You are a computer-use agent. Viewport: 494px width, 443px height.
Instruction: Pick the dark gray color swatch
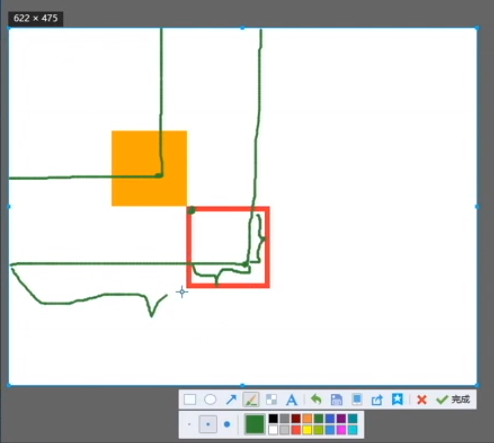click(284, 418)
